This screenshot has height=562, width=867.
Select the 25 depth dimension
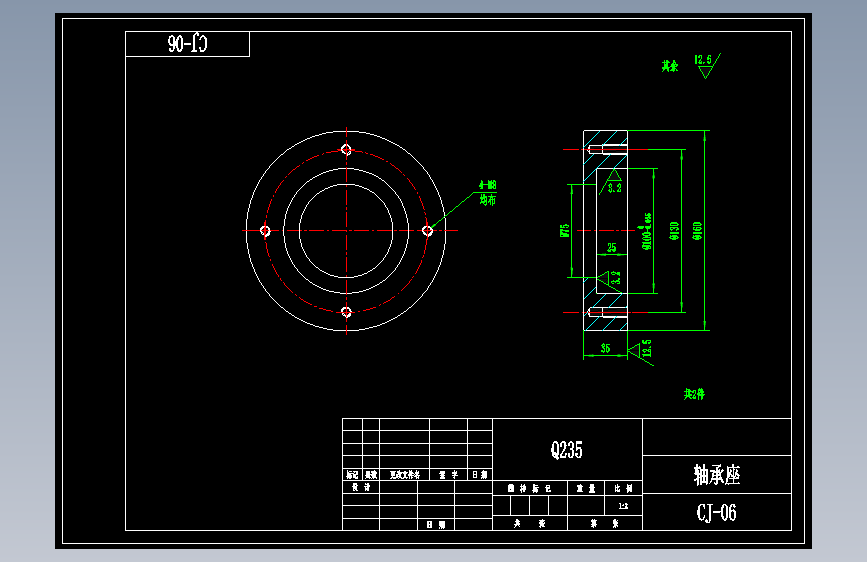(x=612, y=248)
